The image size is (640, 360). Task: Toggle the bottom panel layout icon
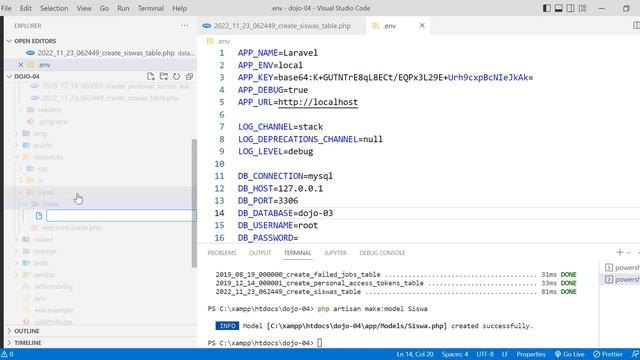558,8
